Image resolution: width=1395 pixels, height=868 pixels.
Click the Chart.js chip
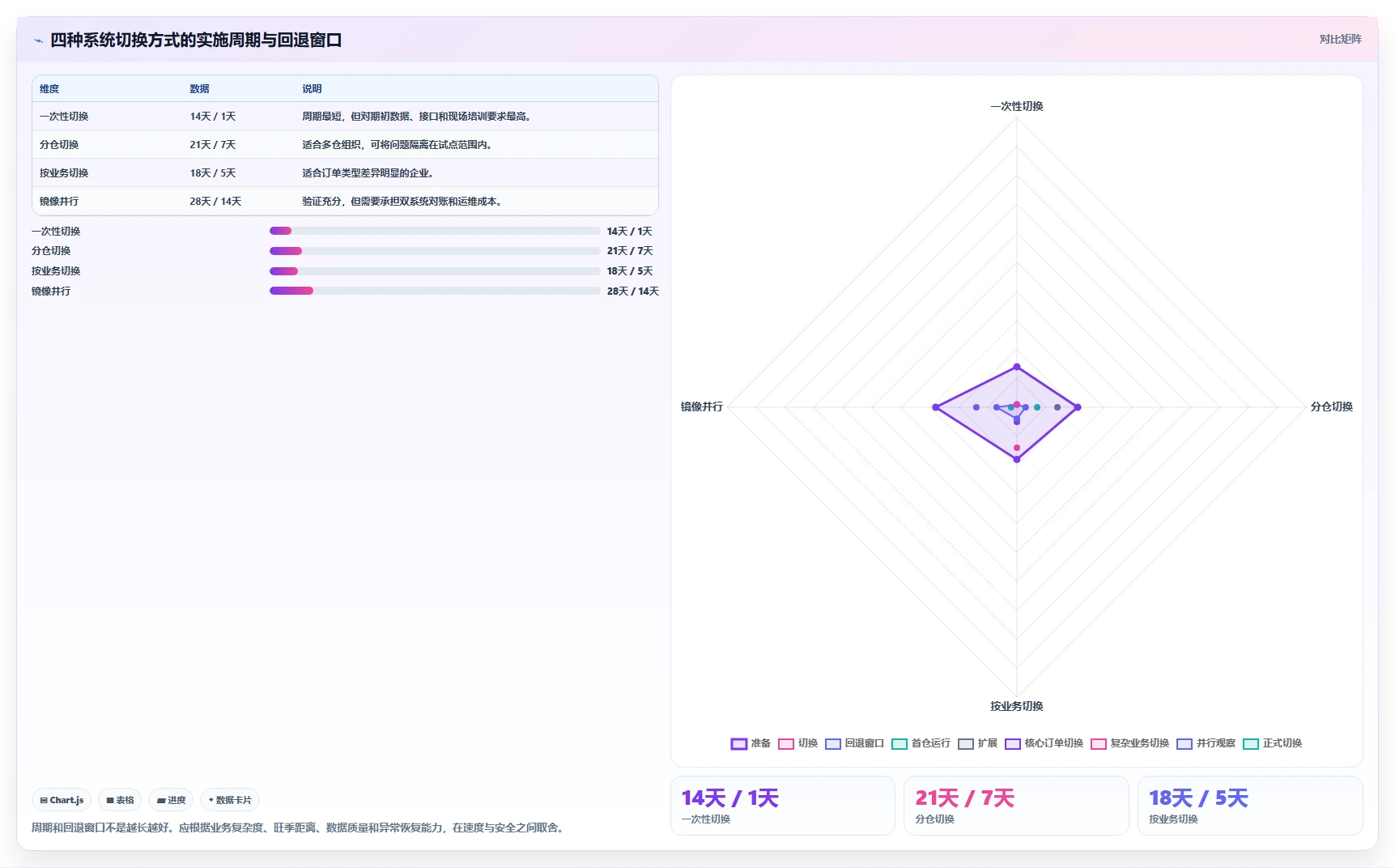[x=62, y=800]
